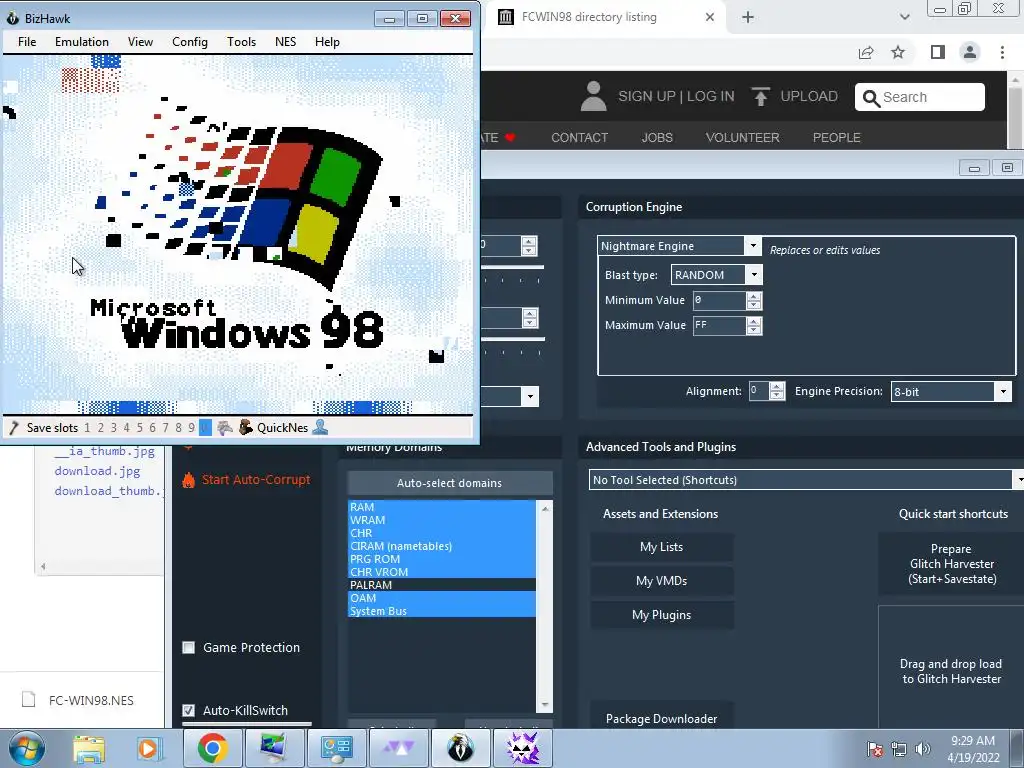Click the blue user icon beside QuickNes

point(320,428)
